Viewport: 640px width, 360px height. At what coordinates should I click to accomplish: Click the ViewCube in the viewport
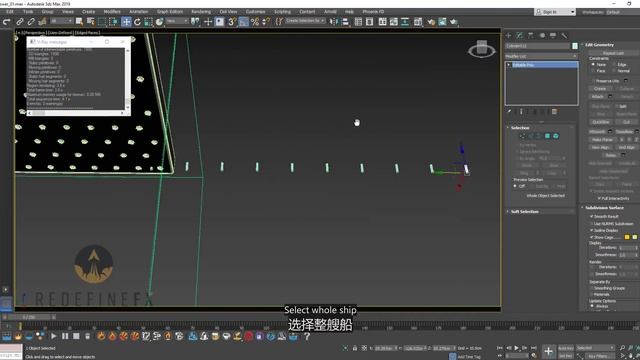tap(482, 49)
